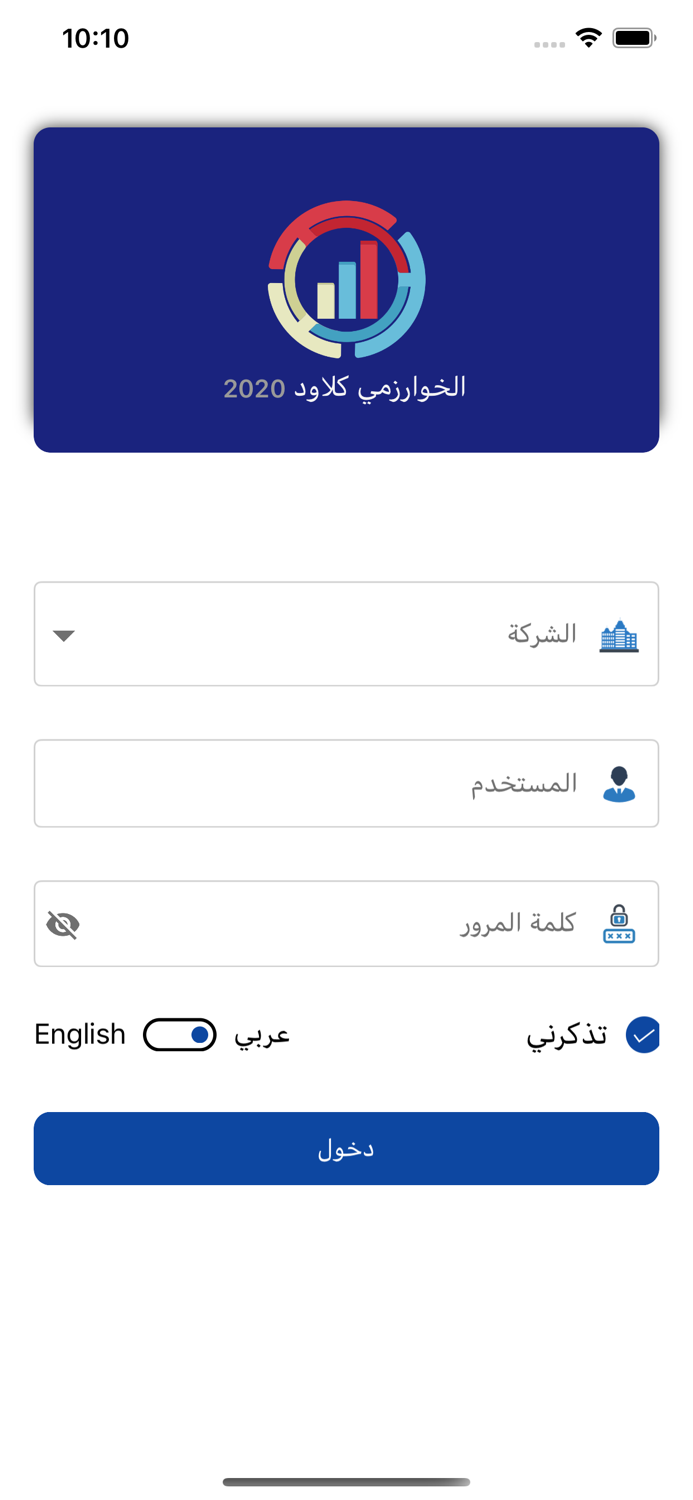Screen dimensions: 693x1500
Task: Click the cellular signal dots in the status bar
Action: pyautogui.click(x=549, y=43)
